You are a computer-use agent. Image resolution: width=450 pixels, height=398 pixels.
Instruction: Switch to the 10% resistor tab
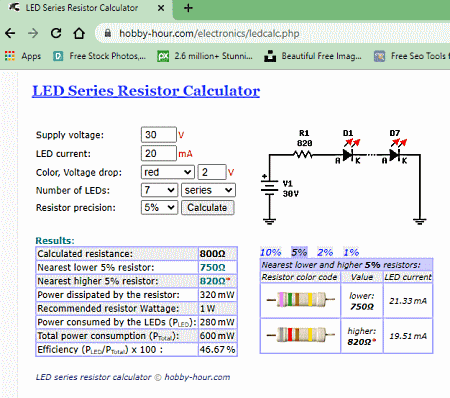click(270, 252)
